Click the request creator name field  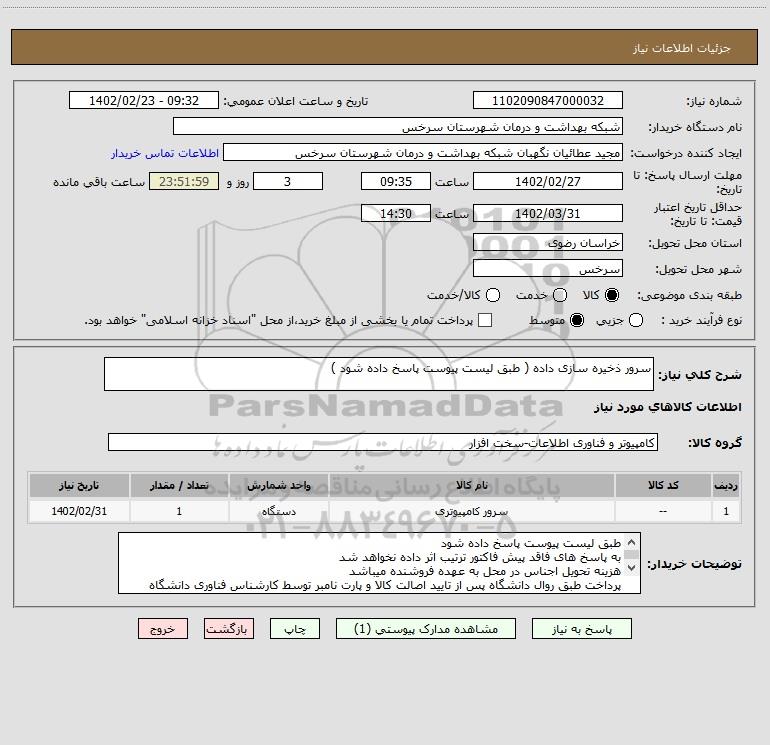coord(423,153)
